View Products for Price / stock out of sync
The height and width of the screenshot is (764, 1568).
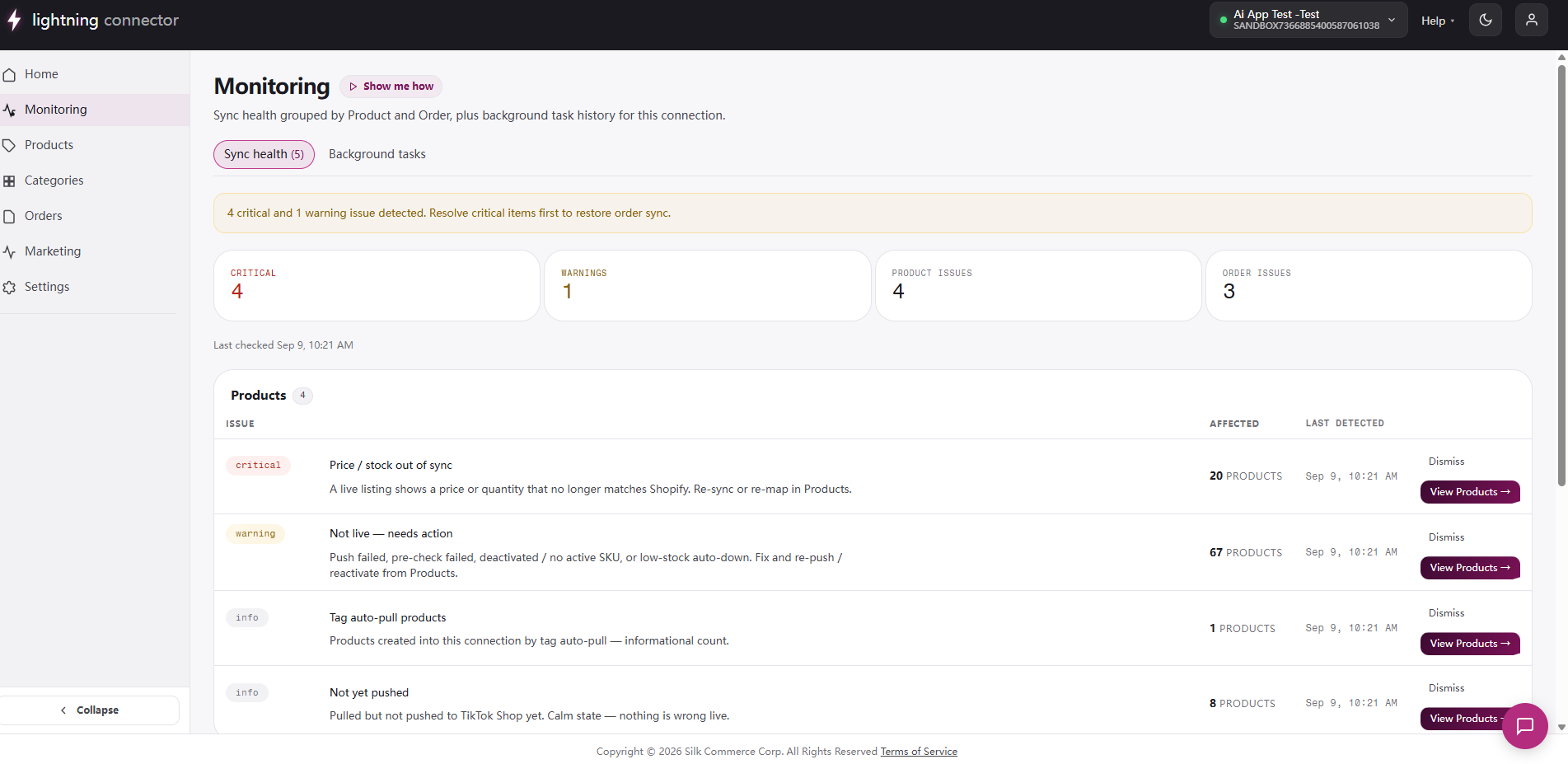coord(1470,492)
